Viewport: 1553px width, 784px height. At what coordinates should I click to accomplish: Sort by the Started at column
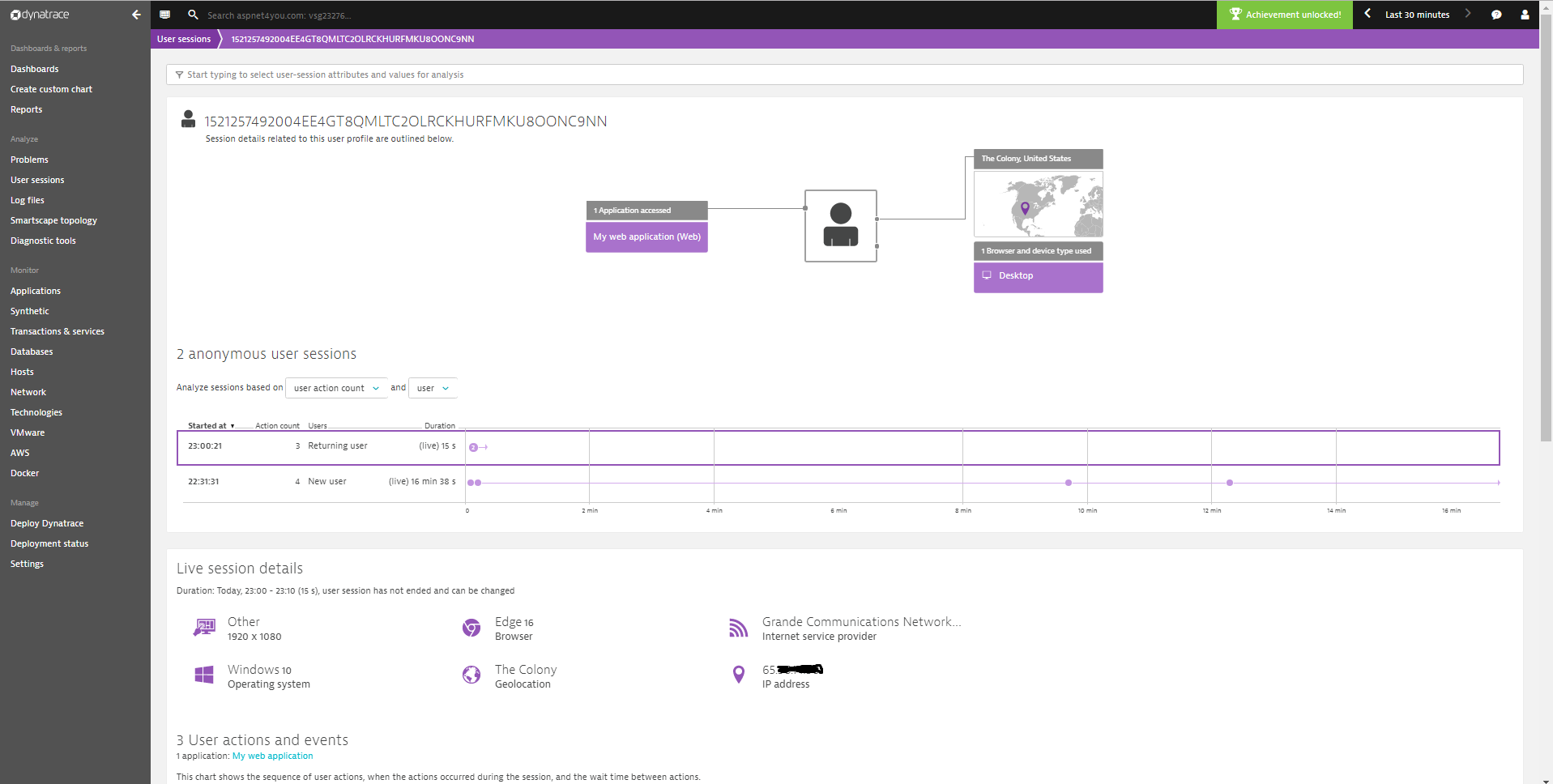211,425
